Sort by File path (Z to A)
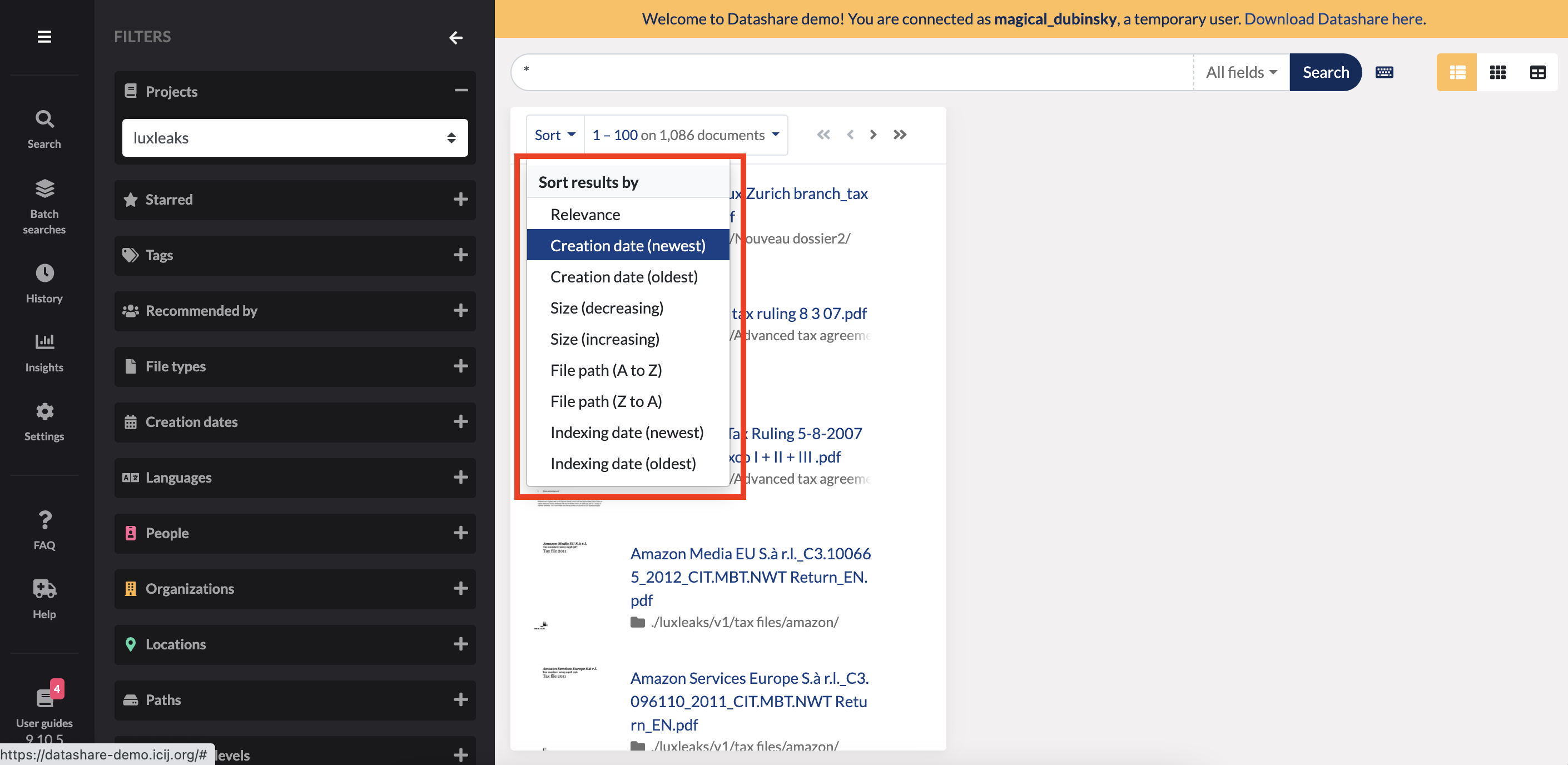This screenshot has height=765, width=1568. point(628,401)
